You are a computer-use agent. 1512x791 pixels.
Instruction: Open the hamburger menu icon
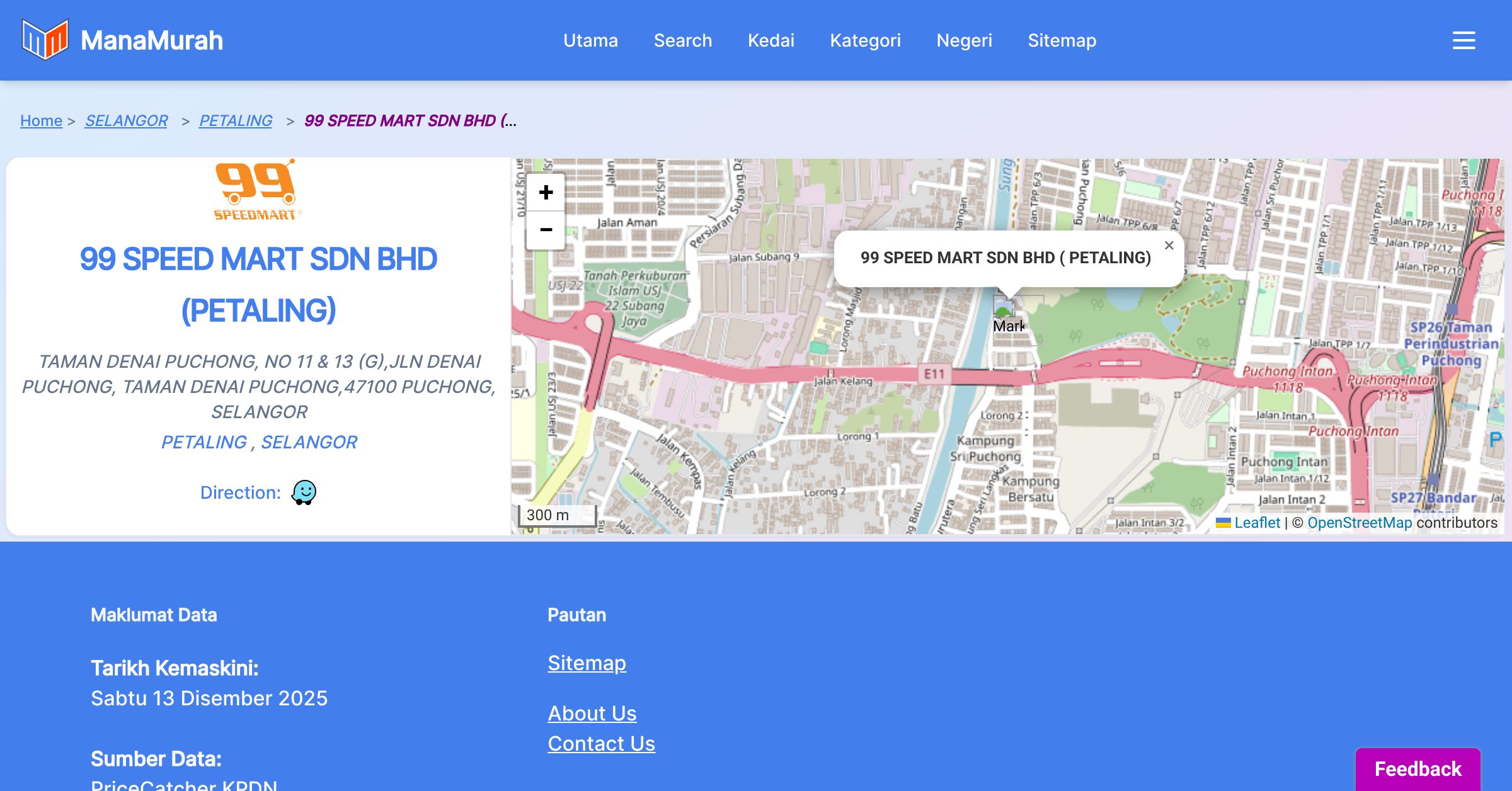[x=1463, y=40]
